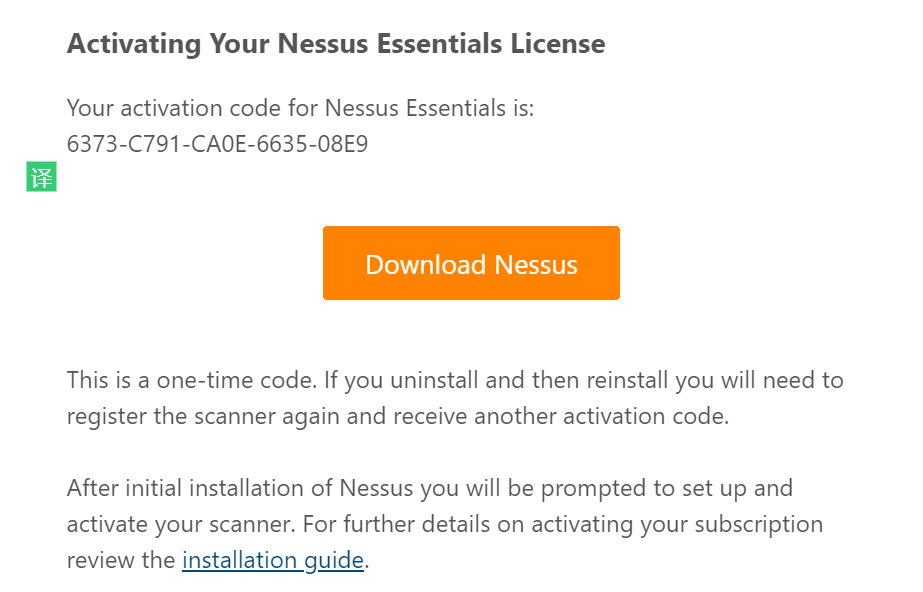Open the installation guide link

click(x=272, y=560)
